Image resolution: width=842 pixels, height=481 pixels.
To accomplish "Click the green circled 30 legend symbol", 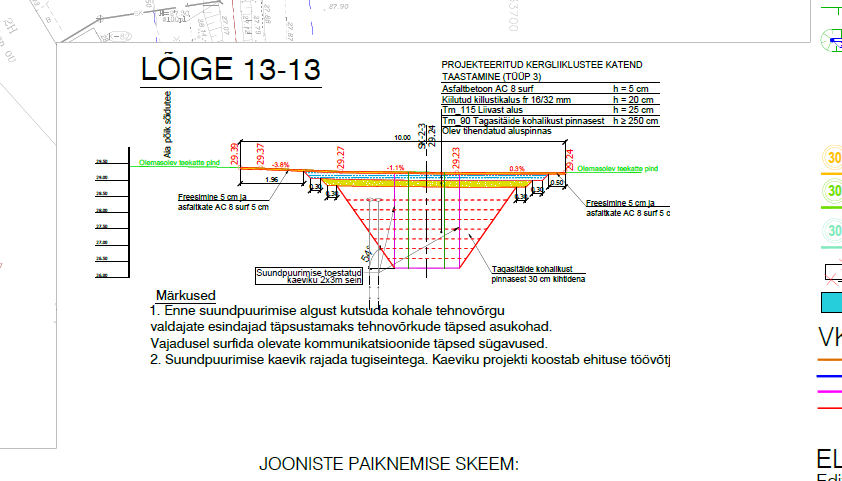I will (832, 192).
